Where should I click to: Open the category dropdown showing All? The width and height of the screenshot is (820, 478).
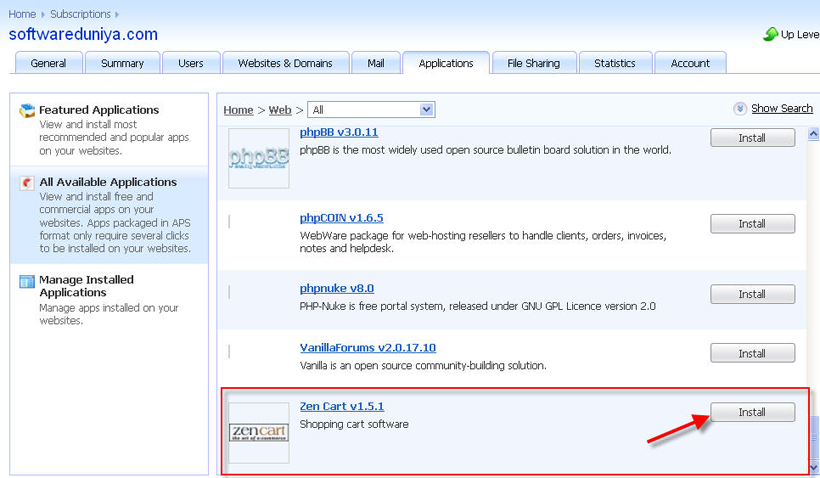[371, 110]
